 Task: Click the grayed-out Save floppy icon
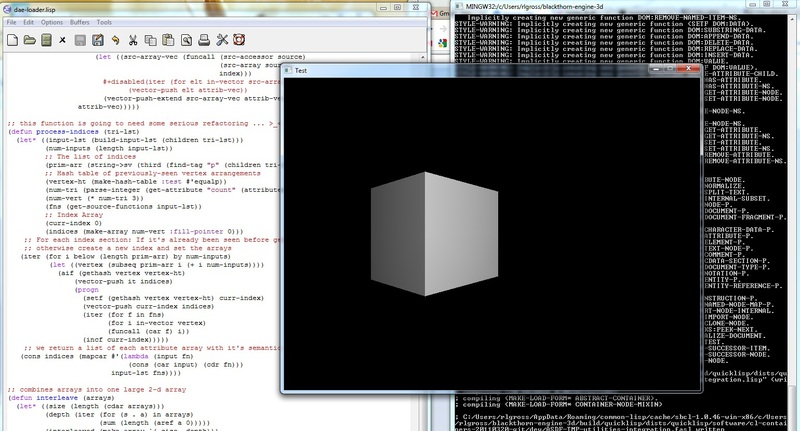80,40
